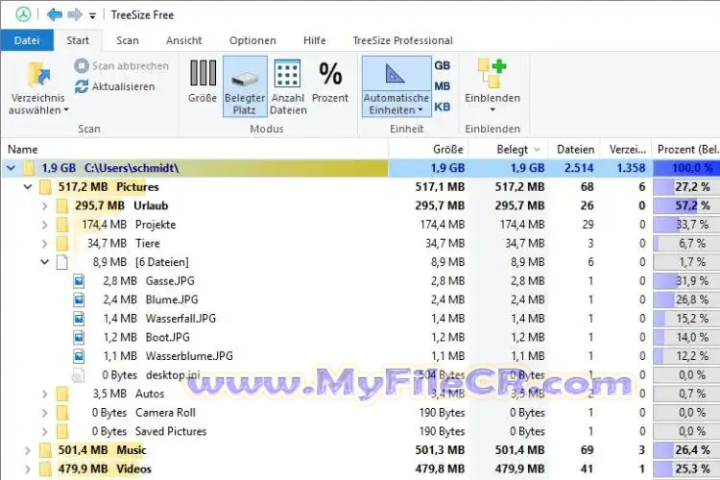Set unit to MB

442,86
